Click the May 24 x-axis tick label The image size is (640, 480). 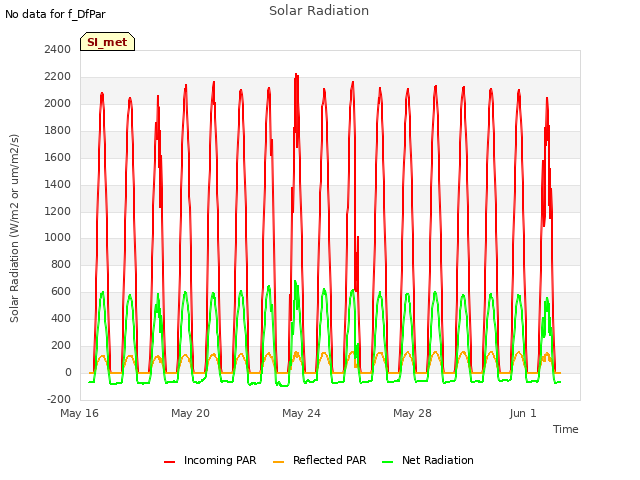pyautogui.click(x=302, y=413)
